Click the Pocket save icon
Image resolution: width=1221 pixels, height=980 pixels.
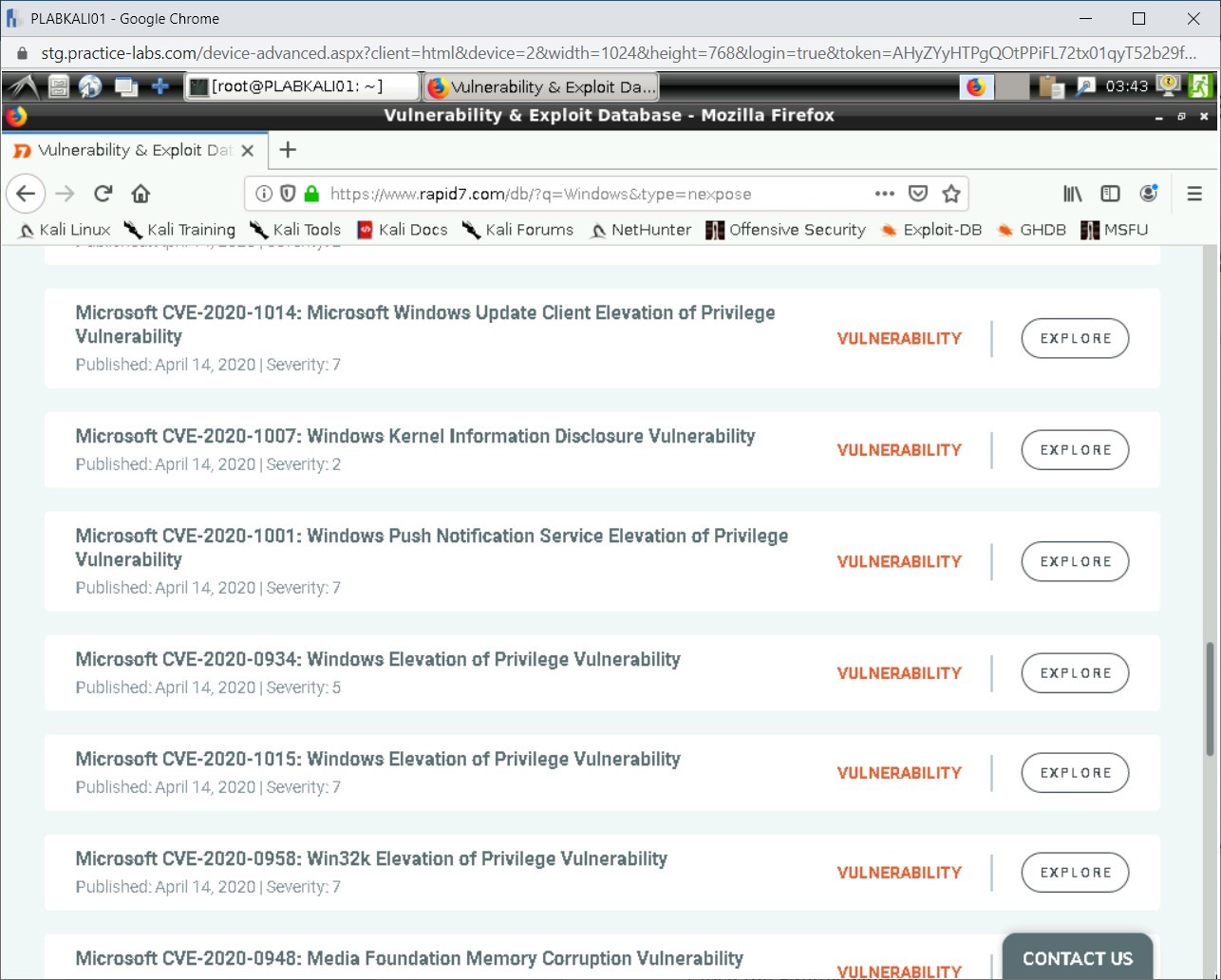(x=917, y=193)
